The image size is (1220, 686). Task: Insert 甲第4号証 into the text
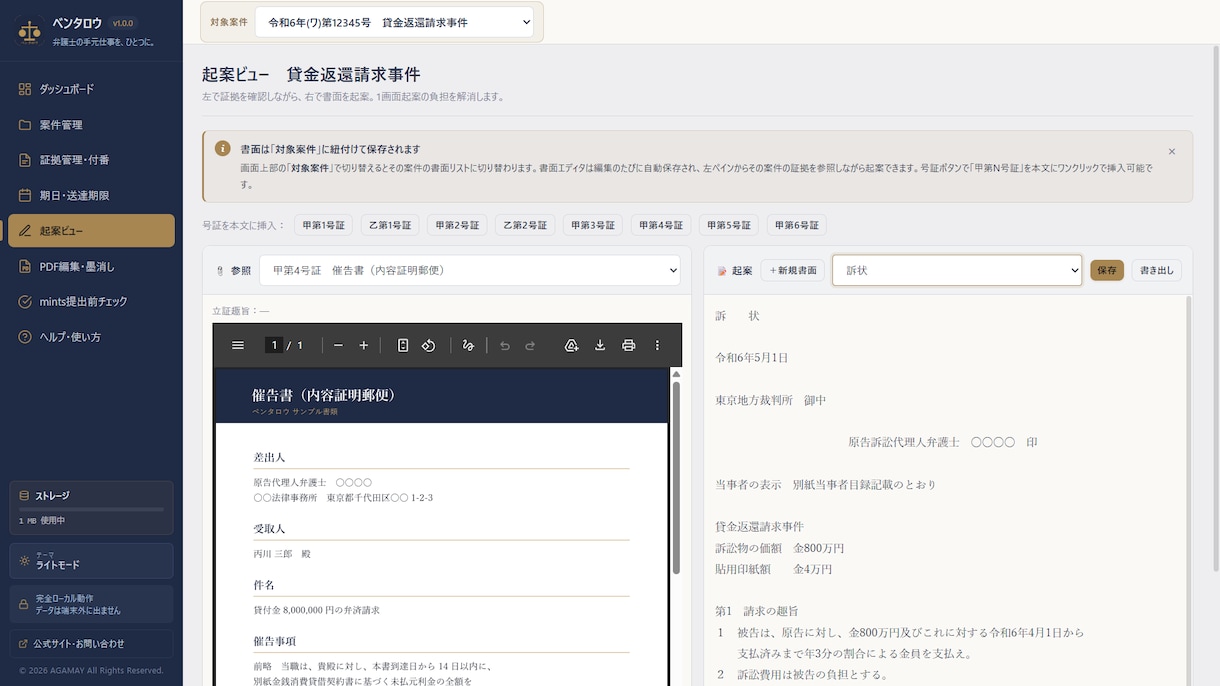661,225
